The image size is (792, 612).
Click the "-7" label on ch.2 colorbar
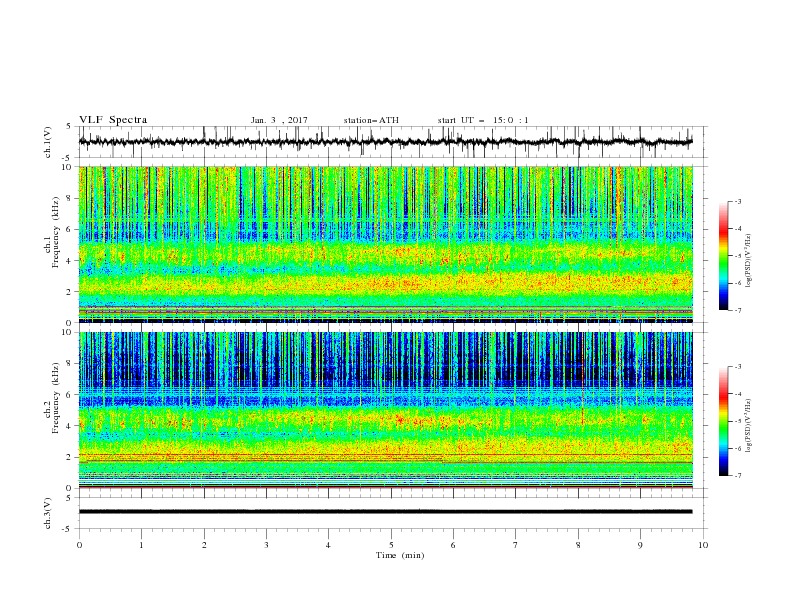pos(737,476)
